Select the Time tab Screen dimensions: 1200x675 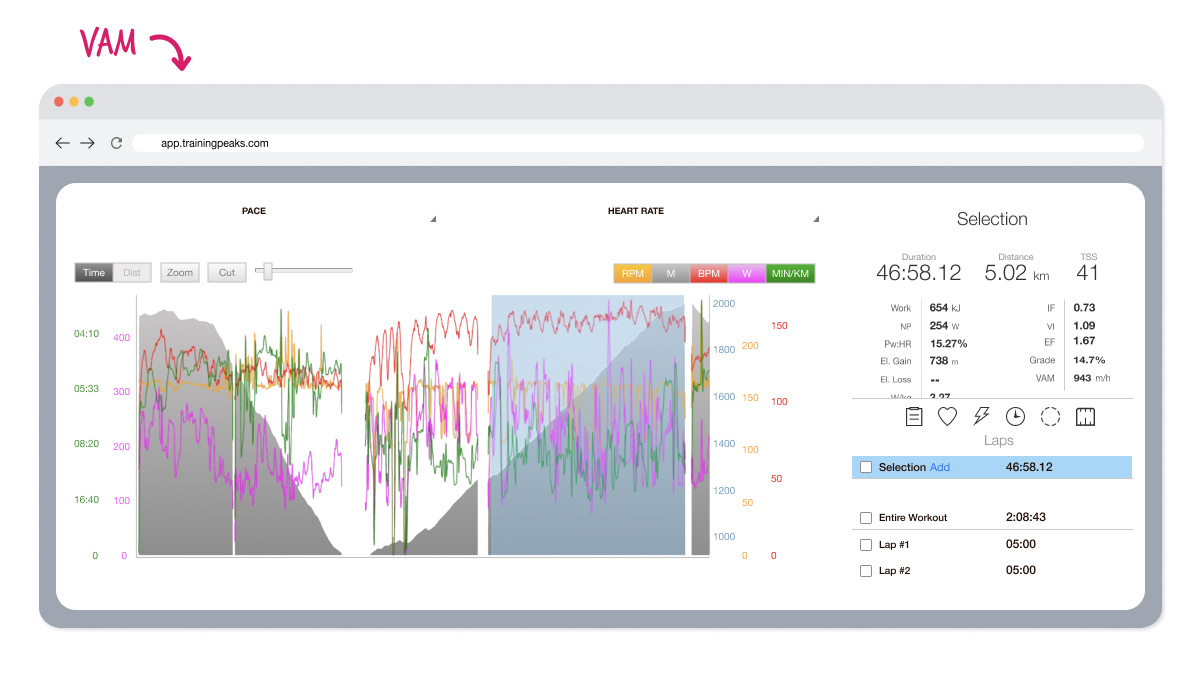(x=94, y=271)
